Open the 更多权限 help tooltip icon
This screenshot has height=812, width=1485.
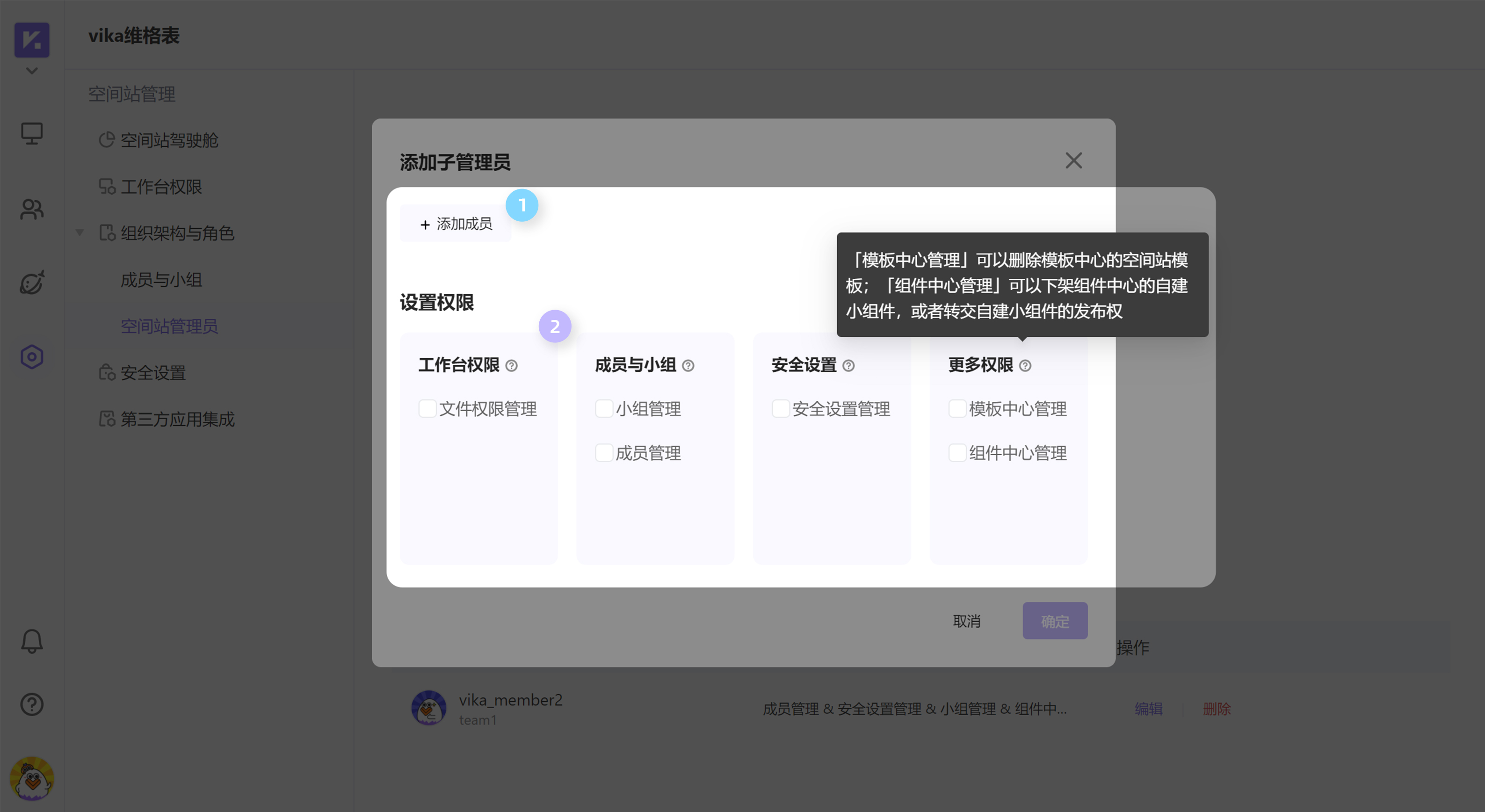point(1025,365)
